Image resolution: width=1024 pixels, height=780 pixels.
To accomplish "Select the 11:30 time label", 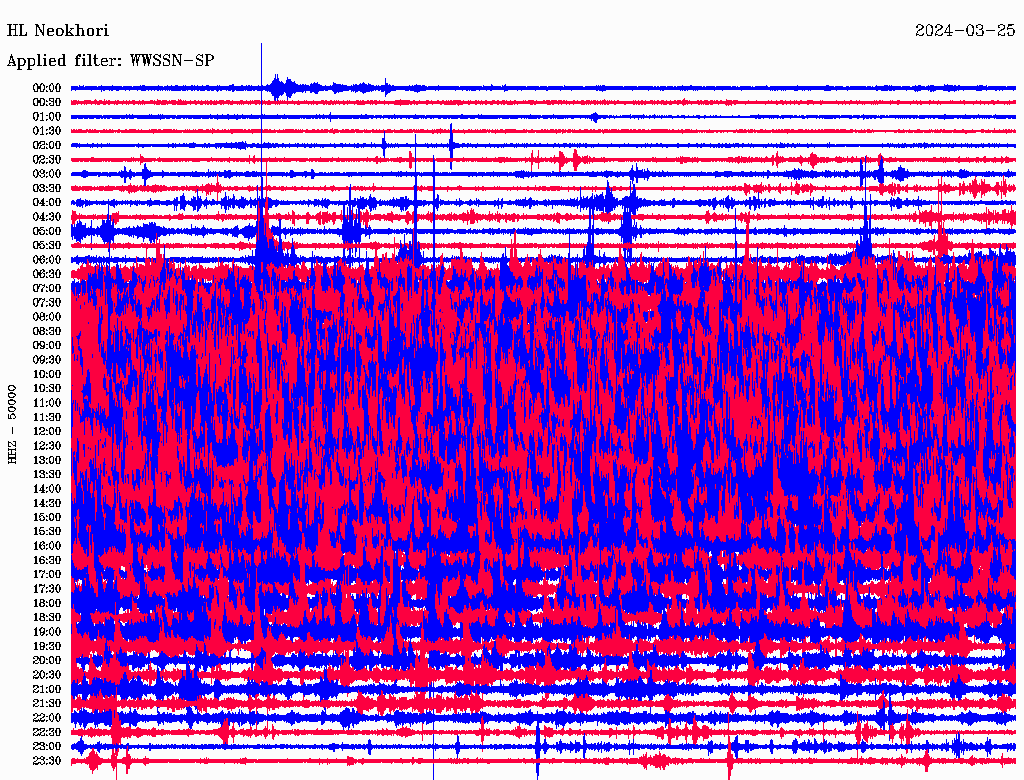I will [47, 417].
